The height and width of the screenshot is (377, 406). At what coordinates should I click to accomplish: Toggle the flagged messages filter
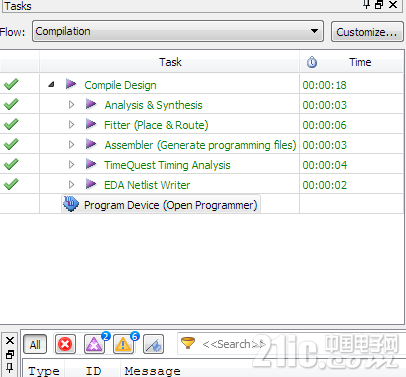(153, 344)
